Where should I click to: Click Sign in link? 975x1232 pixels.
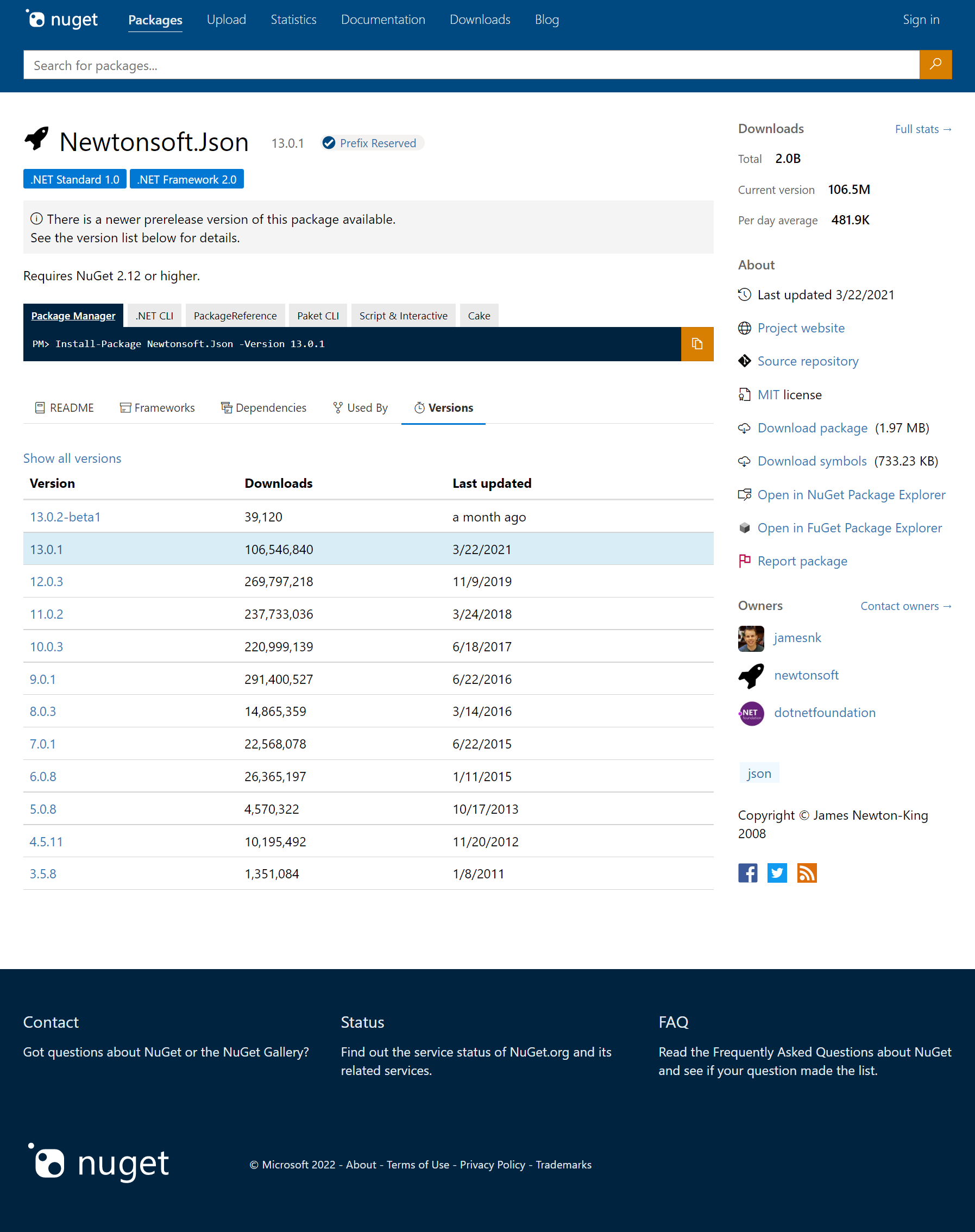(x=921, y=20)
